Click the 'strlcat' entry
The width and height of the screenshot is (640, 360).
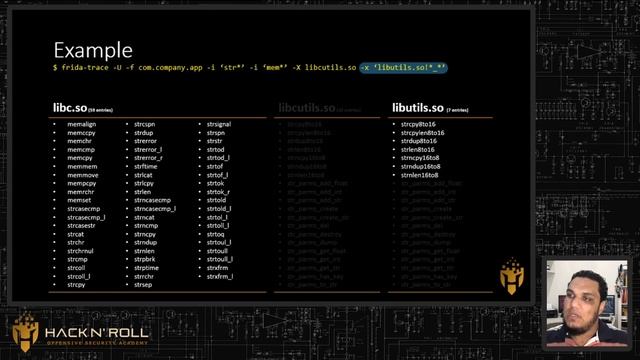tap(143, 175)
